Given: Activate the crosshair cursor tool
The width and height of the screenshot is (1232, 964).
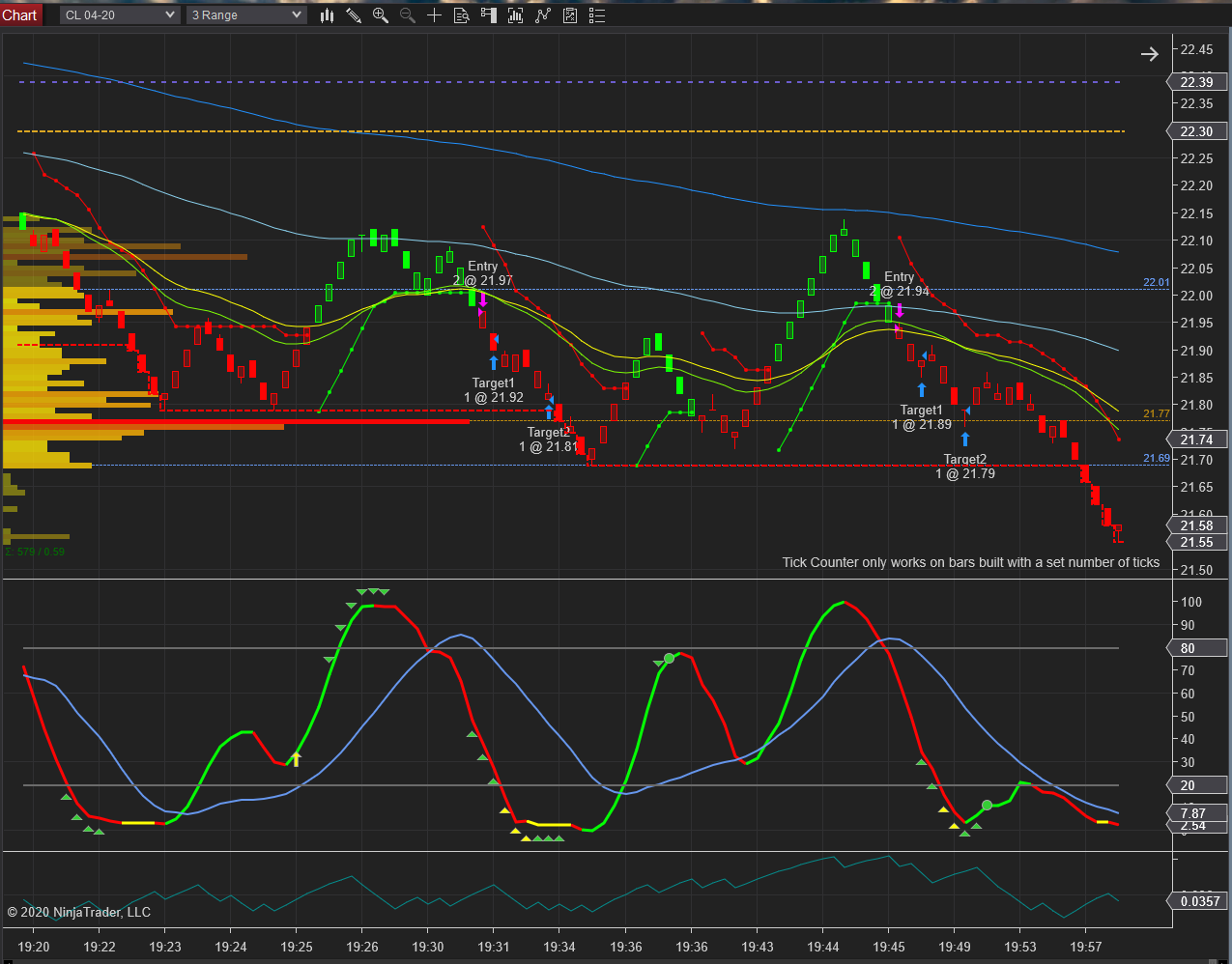Looking at the screenshot, I should point(435,15).
